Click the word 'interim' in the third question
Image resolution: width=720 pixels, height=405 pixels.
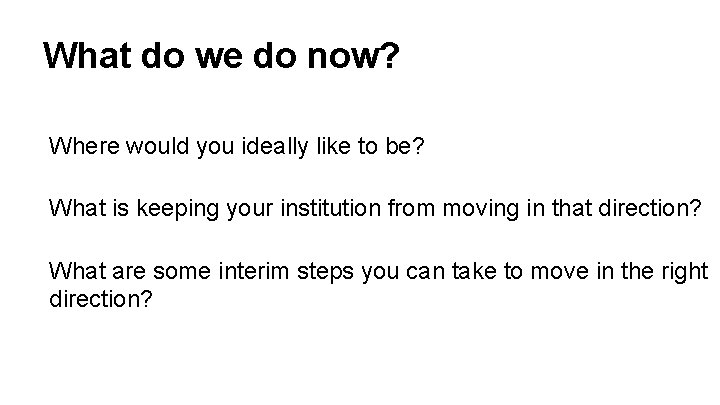tap(253, 271)
